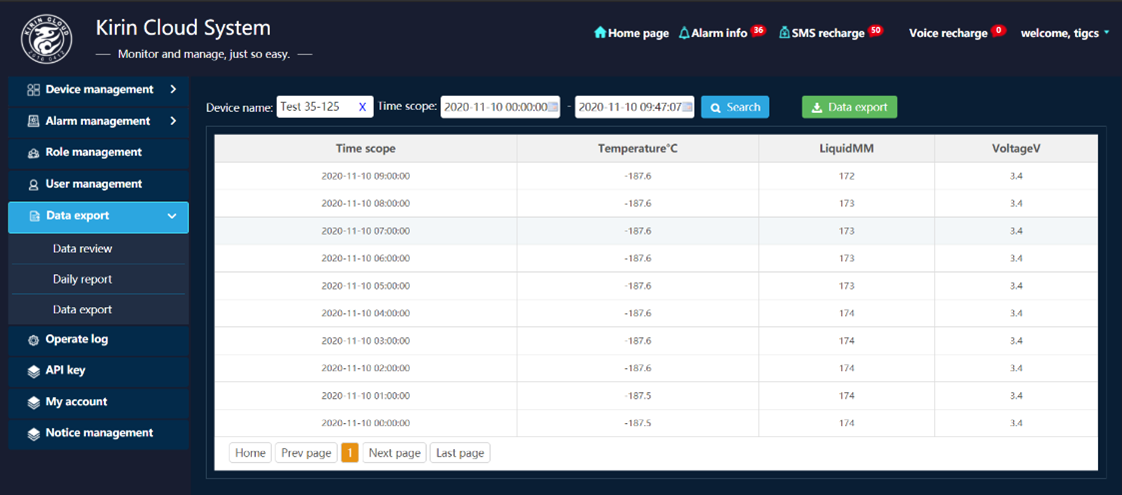Clear device name with the X icon

(362, 107)
